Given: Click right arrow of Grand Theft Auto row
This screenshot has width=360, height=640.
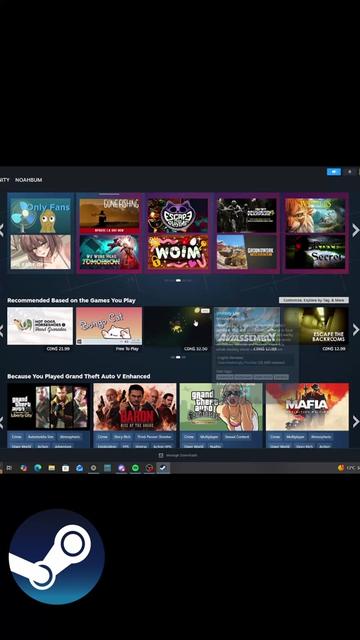Looking at the screenshot, I should 356,421.
